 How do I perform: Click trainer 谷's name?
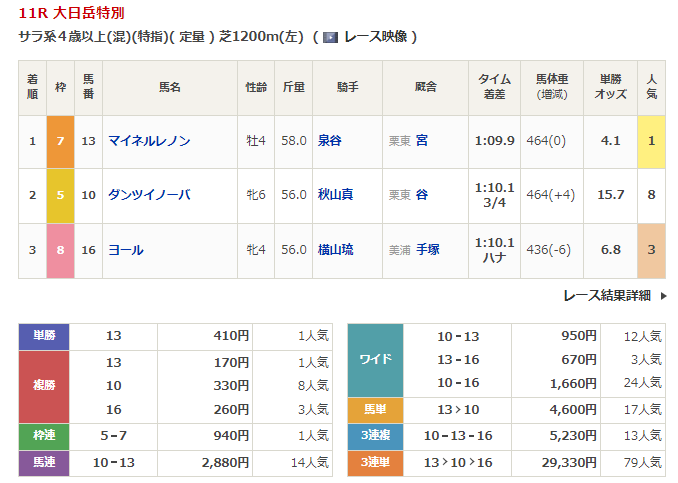point(422,195)
